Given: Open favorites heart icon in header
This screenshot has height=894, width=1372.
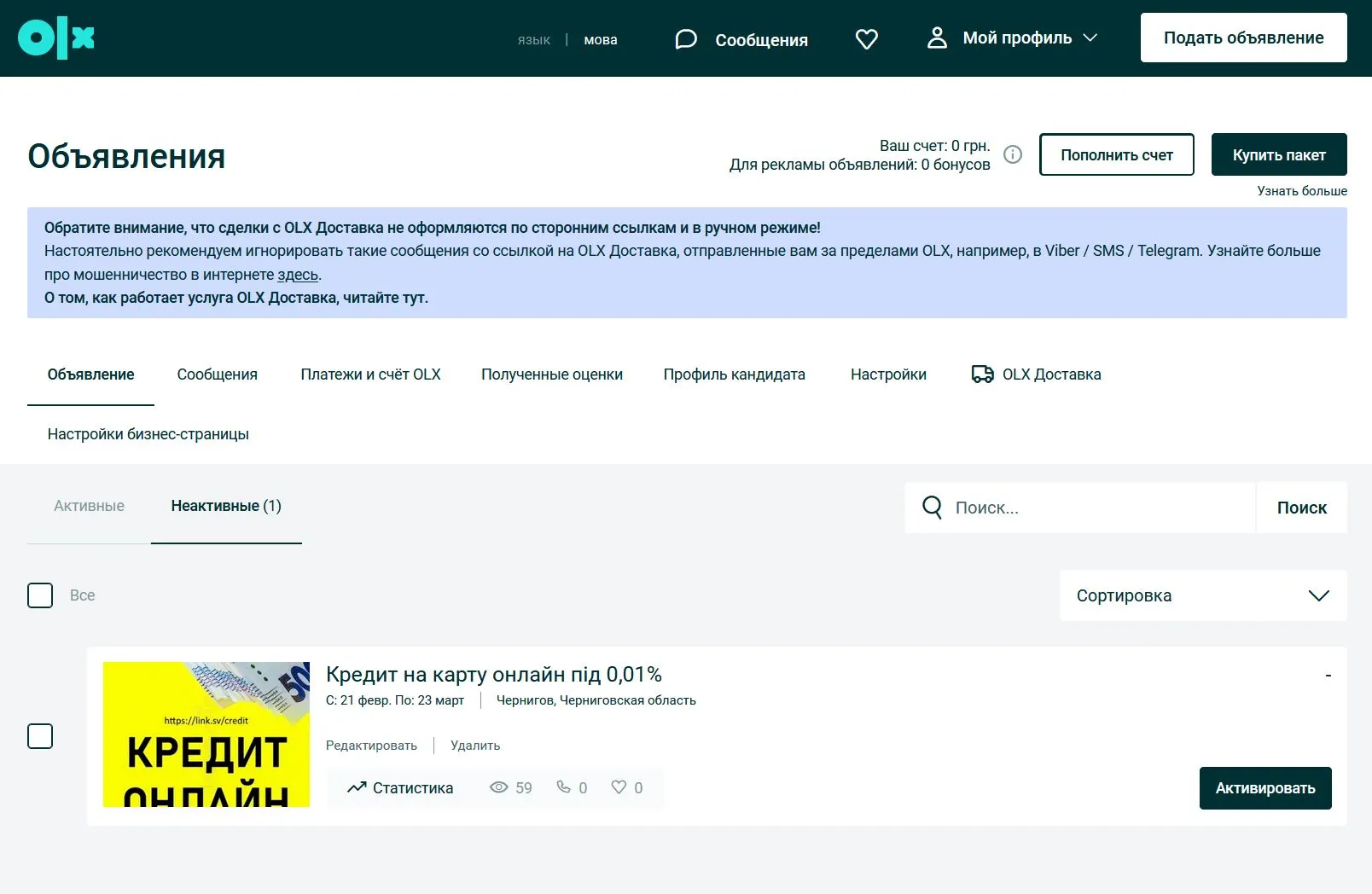Looking at the screenshot, I should tap(867, 39).
